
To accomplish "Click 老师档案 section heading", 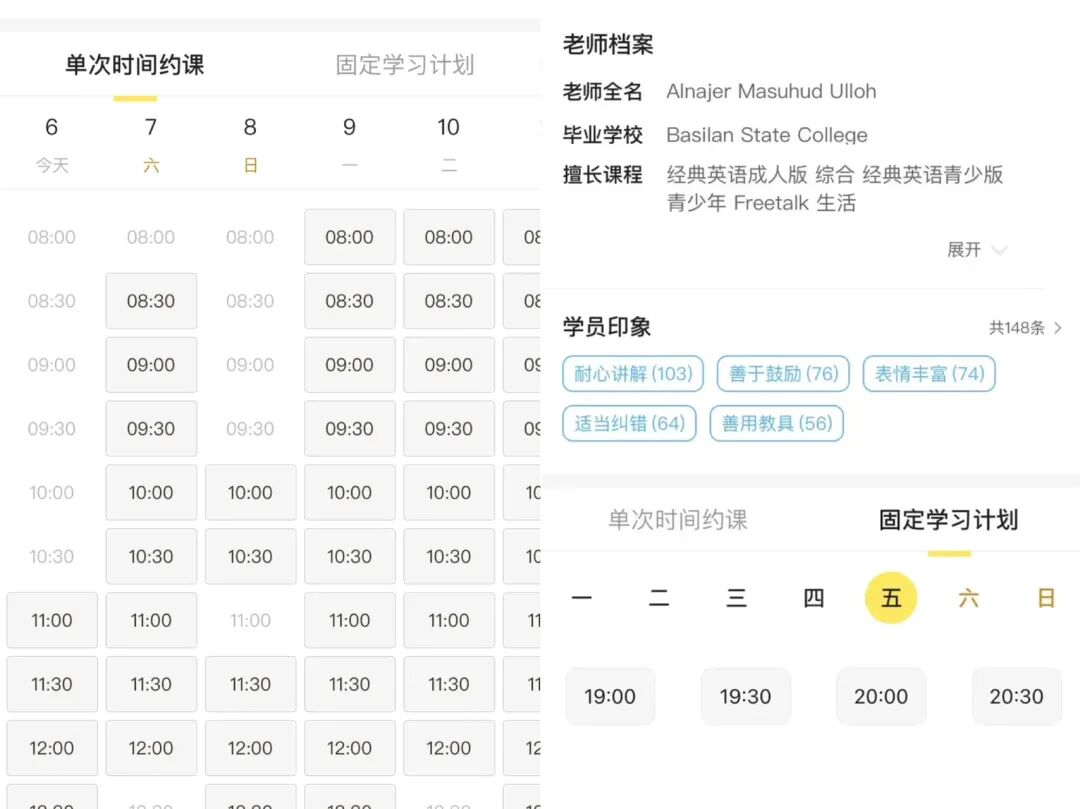I will (608, 45).
